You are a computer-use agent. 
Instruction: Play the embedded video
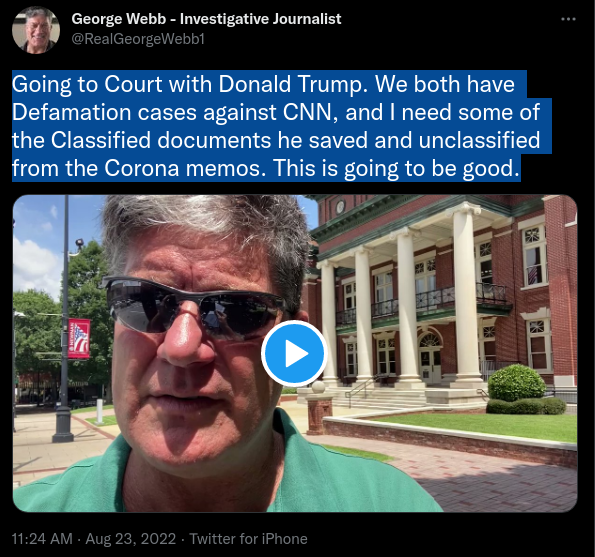click(294, 353)
